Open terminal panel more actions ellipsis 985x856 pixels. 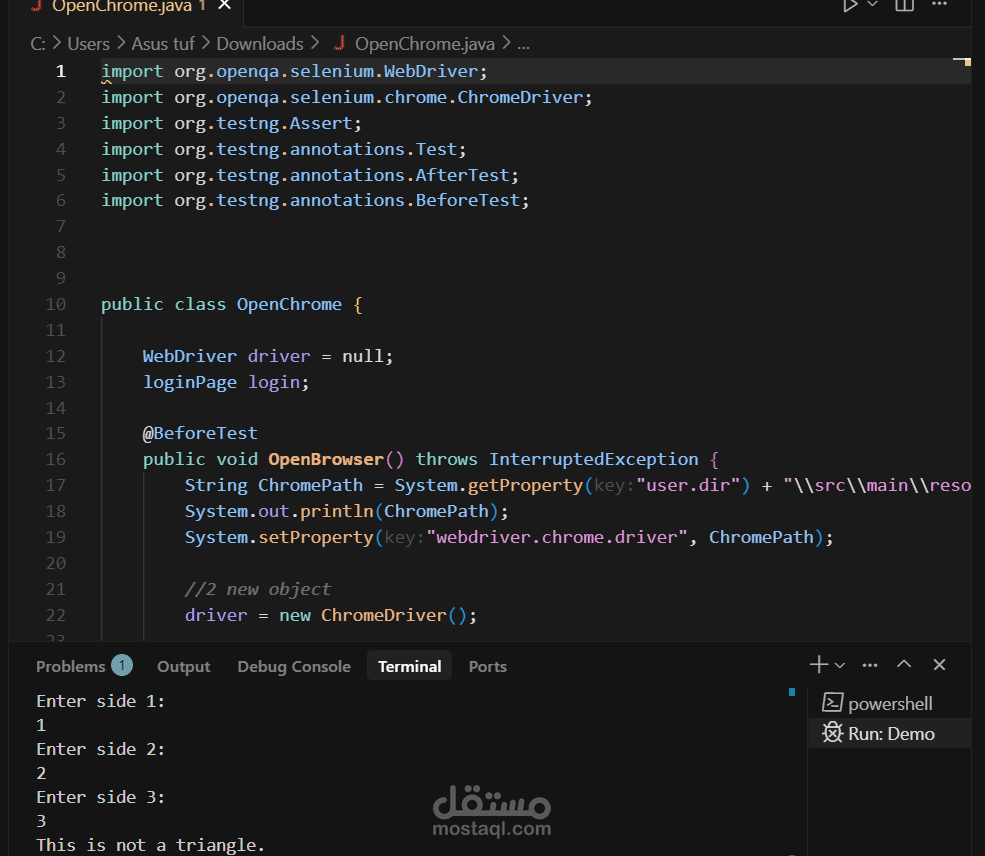(869, 664)
